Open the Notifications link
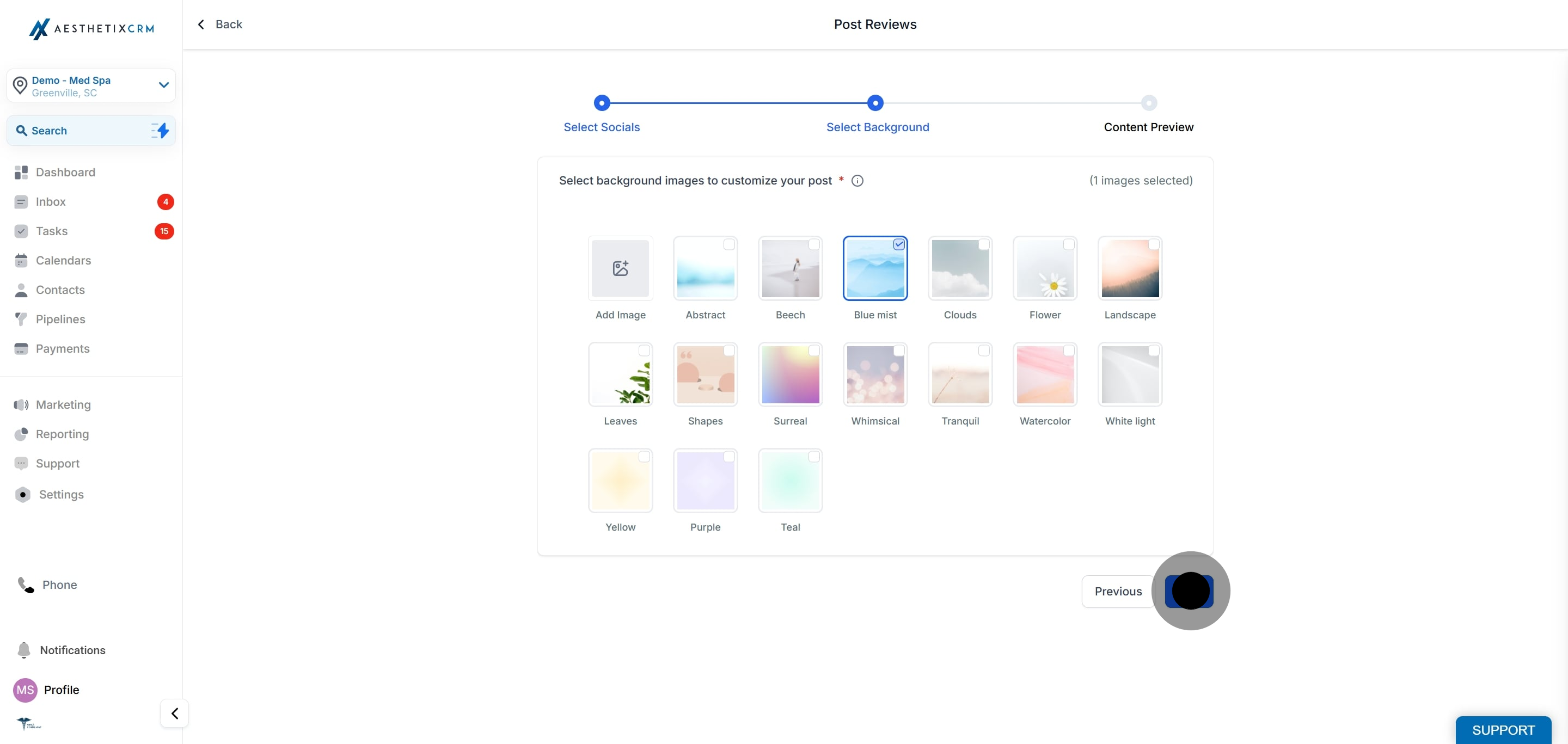This screenshot has width=1568, height=744. pos(72,650)
